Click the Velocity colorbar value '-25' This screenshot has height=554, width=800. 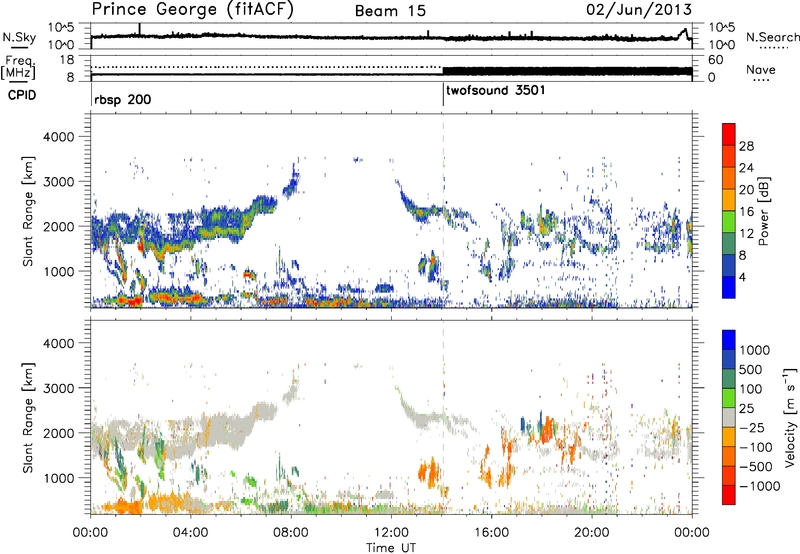753,427
